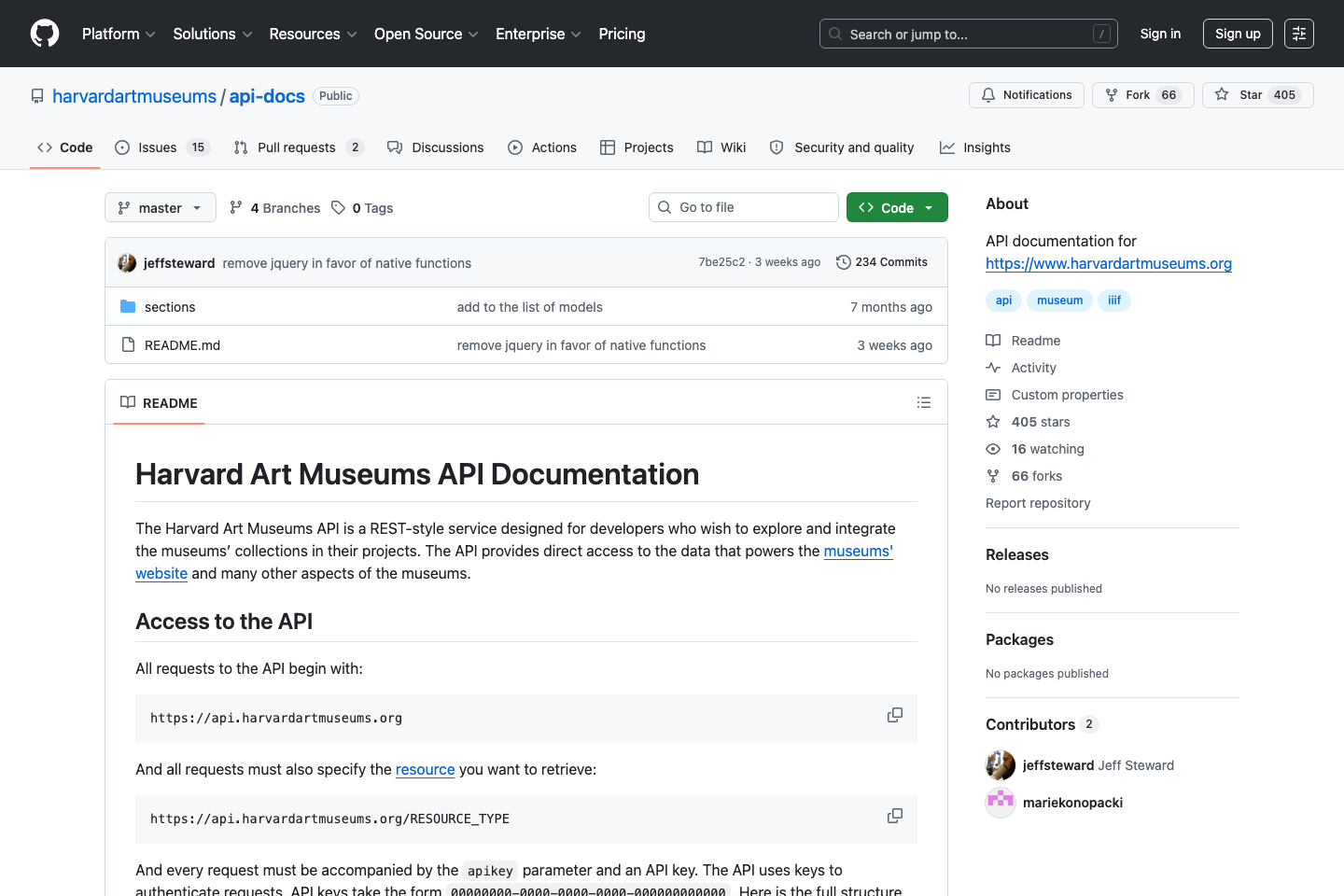Click the tags icon next to 0 Tags
Screen dimensions: 1344x896
(x=338, y=207)
